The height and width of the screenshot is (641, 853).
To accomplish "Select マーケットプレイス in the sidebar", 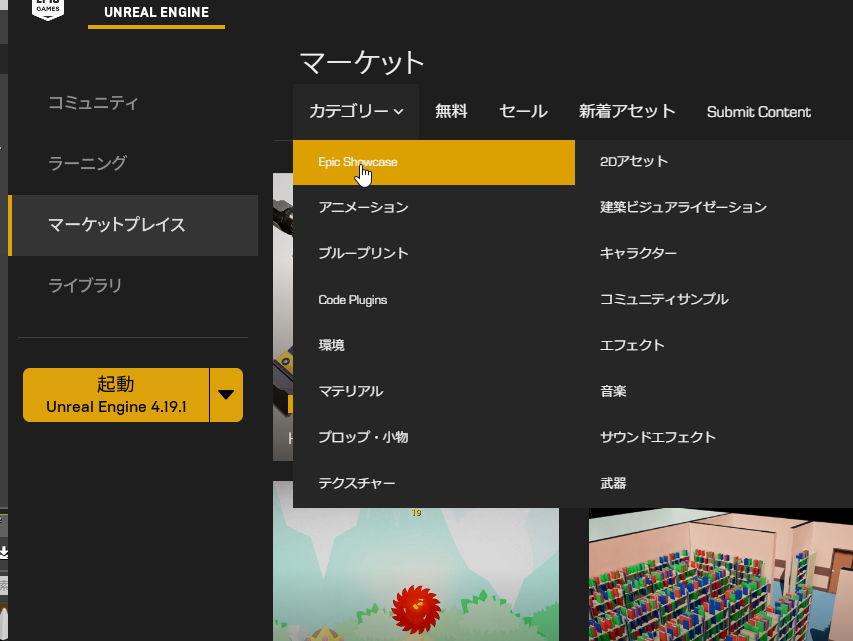I will coord(114,225).
